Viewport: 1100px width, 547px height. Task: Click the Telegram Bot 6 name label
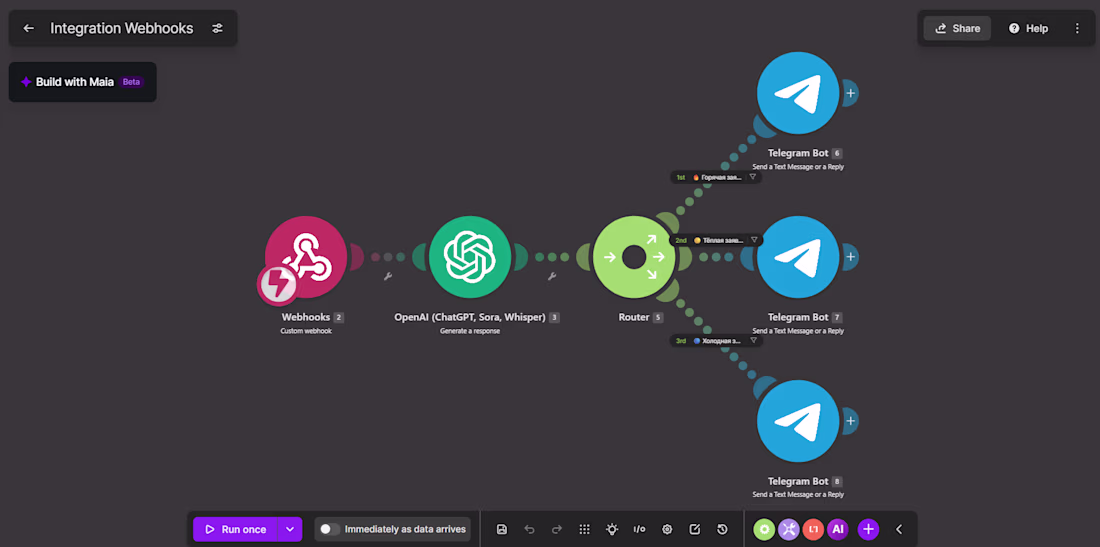pyautogui.click(x=798, y=153)
